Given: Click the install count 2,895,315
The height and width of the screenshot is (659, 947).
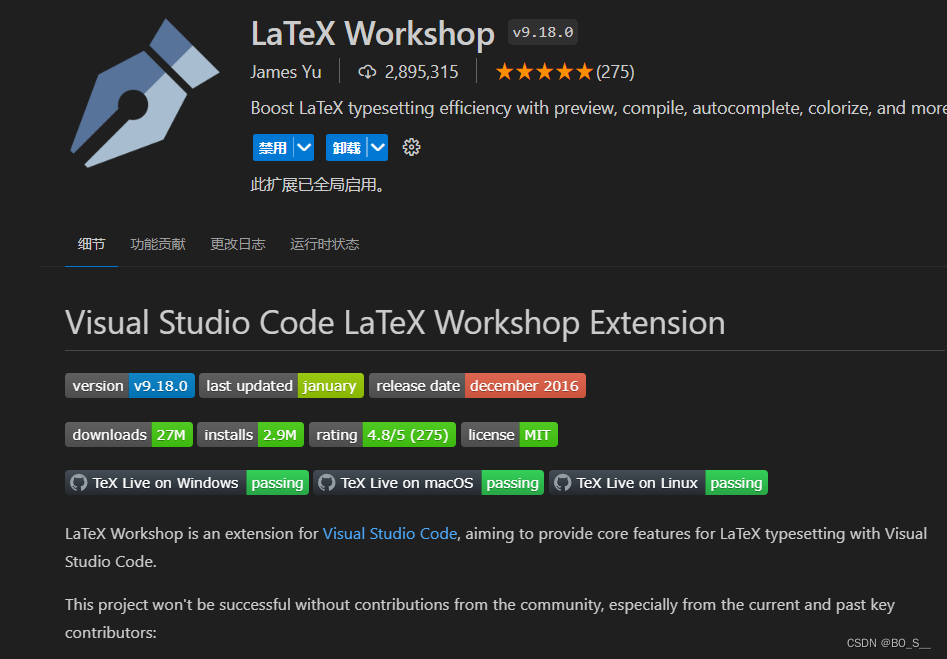Looking at the screenshot, I should click(422, 72).
